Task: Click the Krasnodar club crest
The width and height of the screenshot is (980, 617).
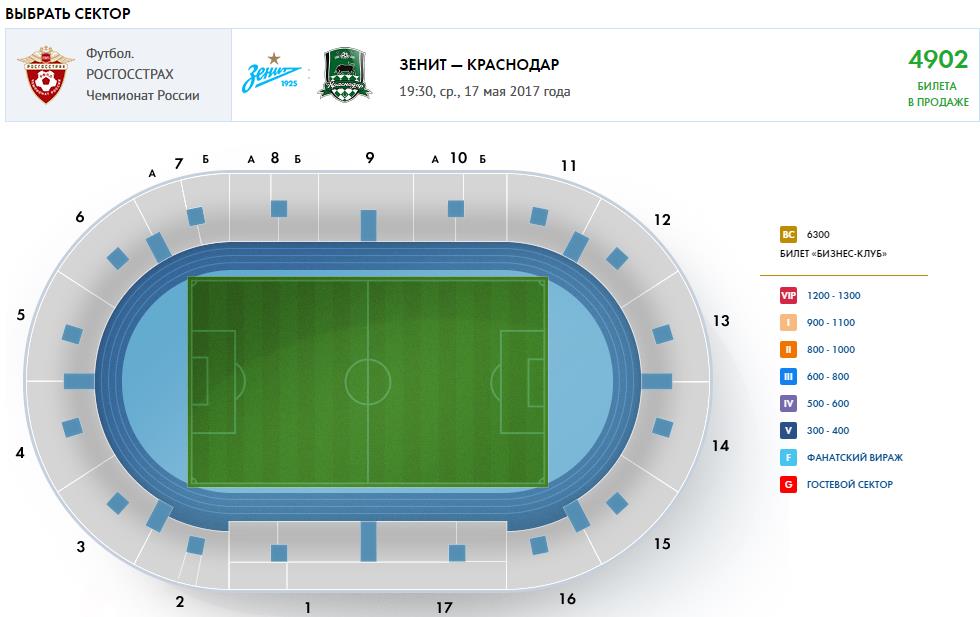Action: [345, 75]
